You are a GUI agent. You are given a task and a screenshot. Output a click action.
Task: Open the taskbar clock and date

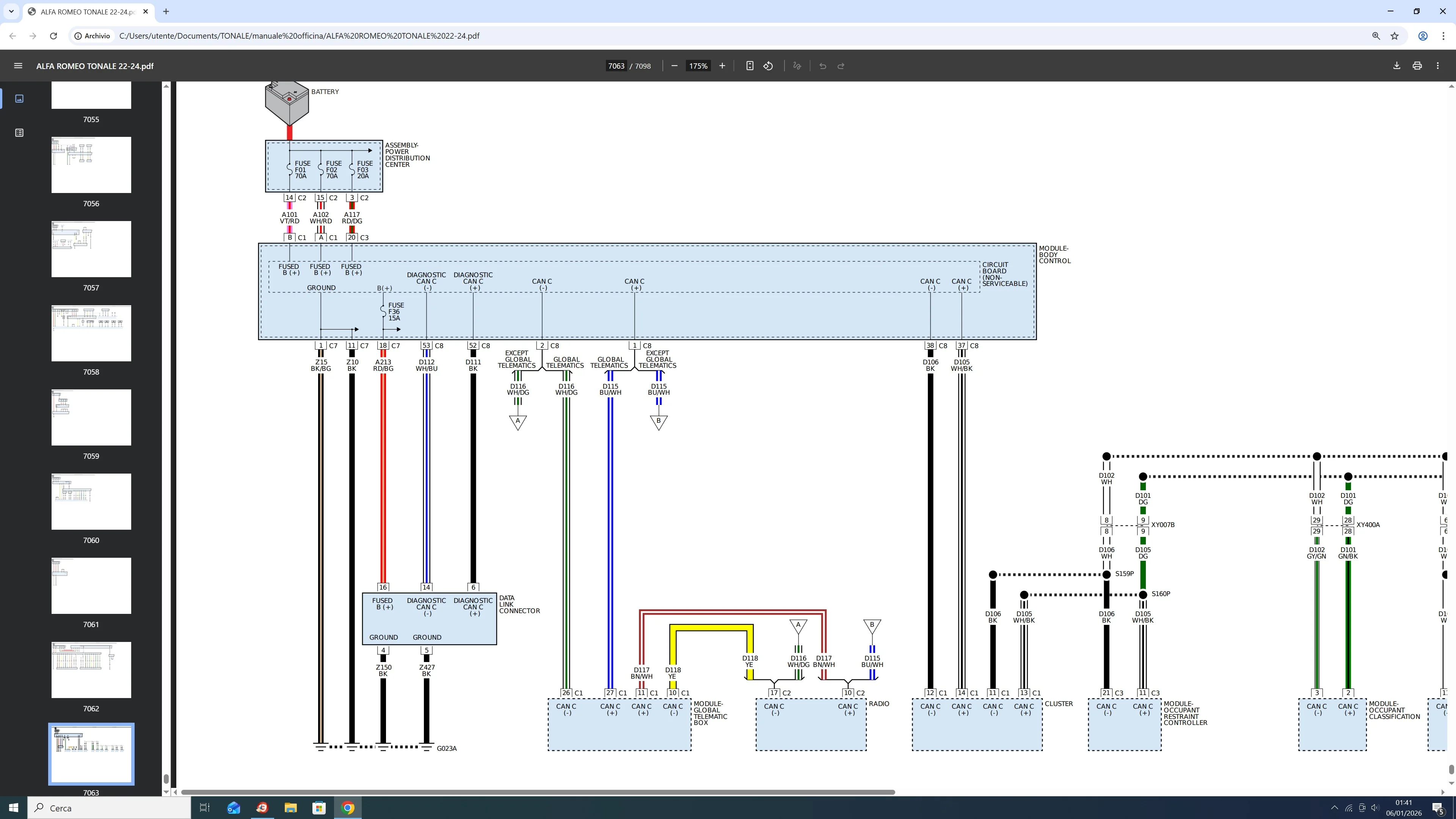point(1403,808)
